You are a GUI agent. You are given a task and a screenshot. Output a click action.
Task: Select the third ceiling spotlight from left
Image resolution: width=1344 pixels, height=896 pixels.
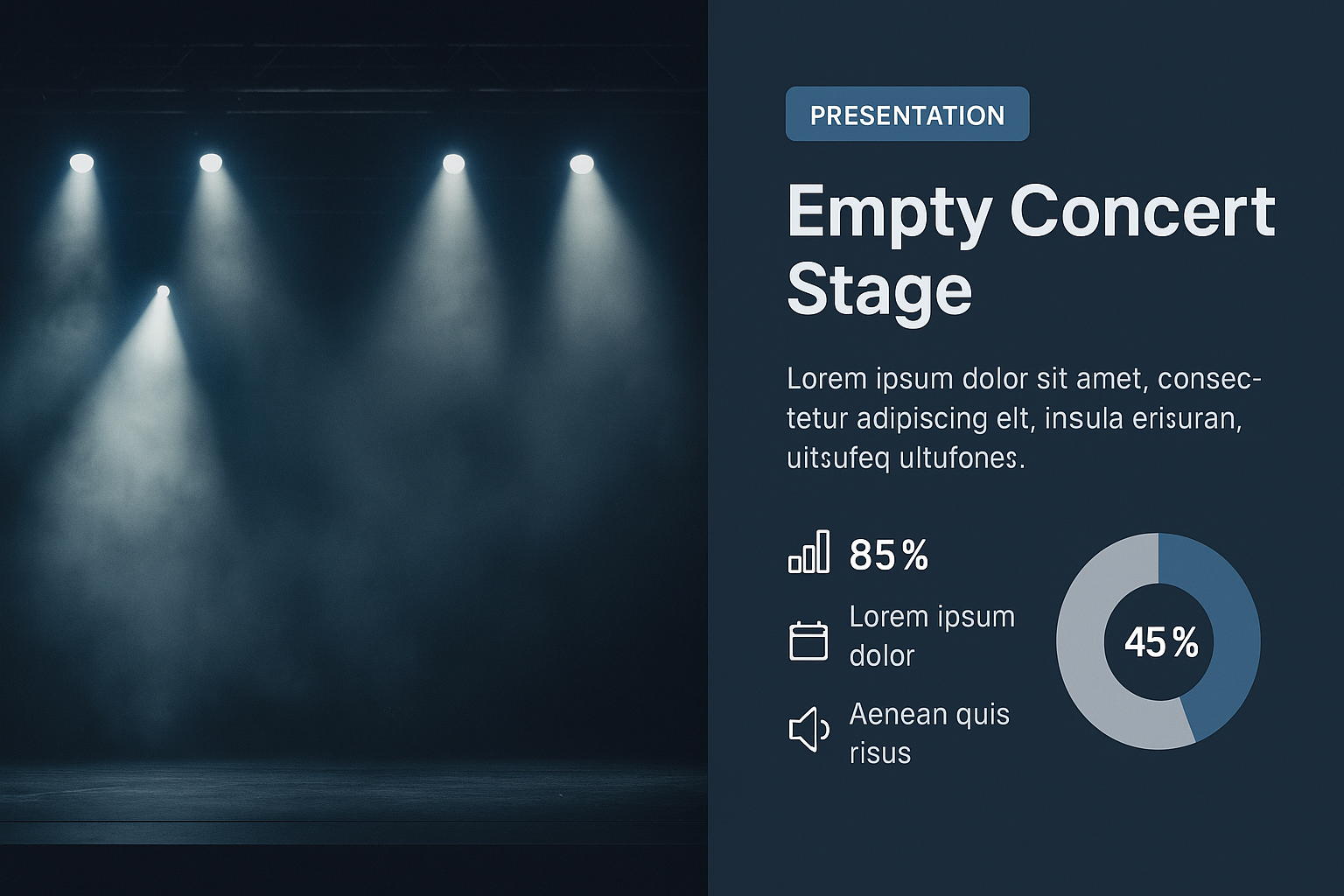(x=453, y=164)
